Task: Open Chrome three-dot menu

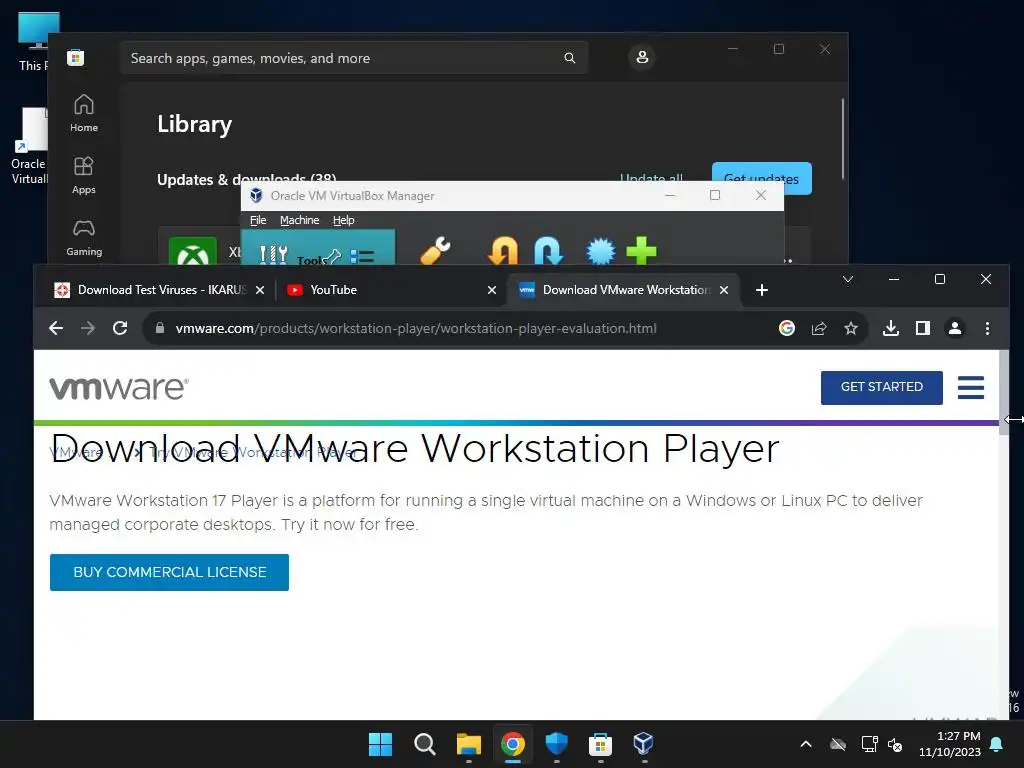Action: pyautogui.click(x=987, y=328)
